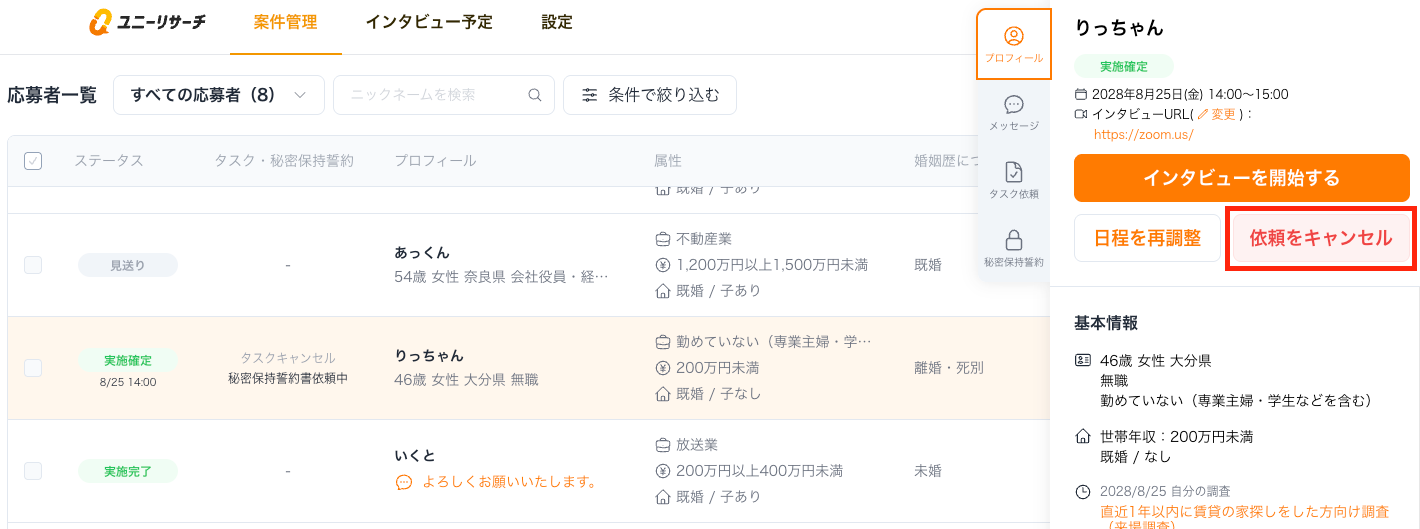1420x529 pixels.
Task: Open the 設定 tab
Action: coord(557,23)
